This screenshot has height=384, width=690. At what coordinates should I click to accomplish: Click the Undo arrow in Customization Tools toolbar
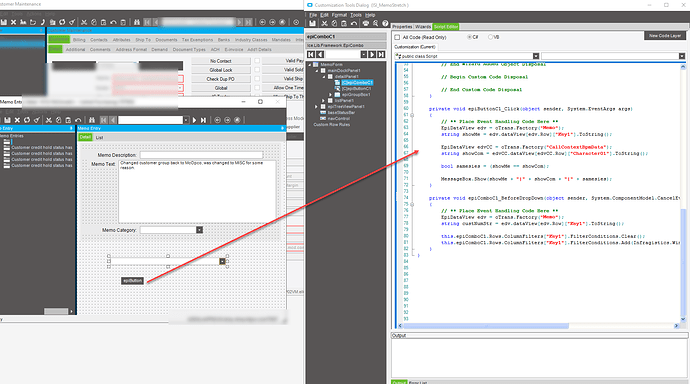click(x=354, y=23)
